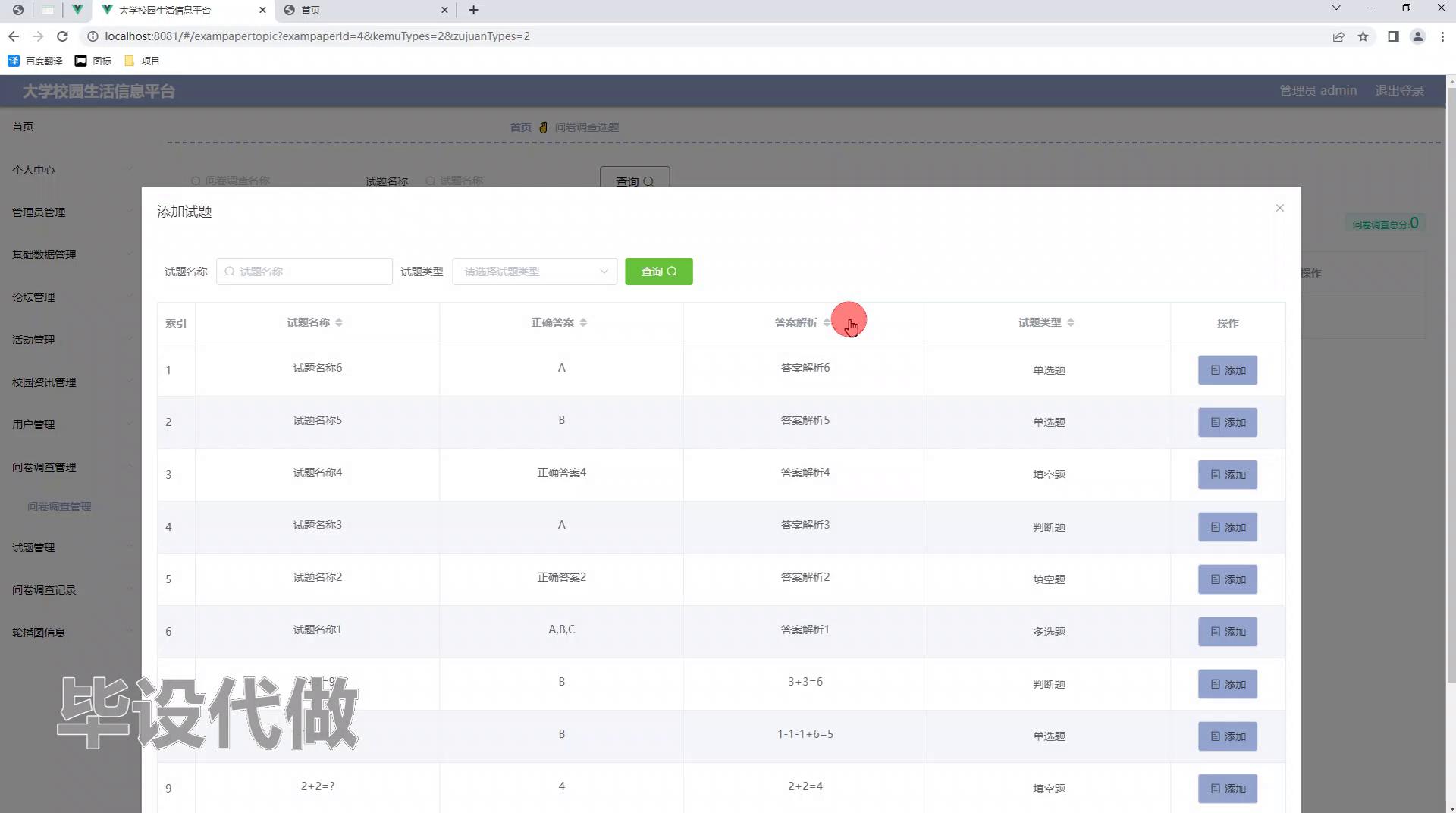Screen dimensions: 1456x813
Task: Select 首页 in the sidebar
Action: click(x=23, y=127)
